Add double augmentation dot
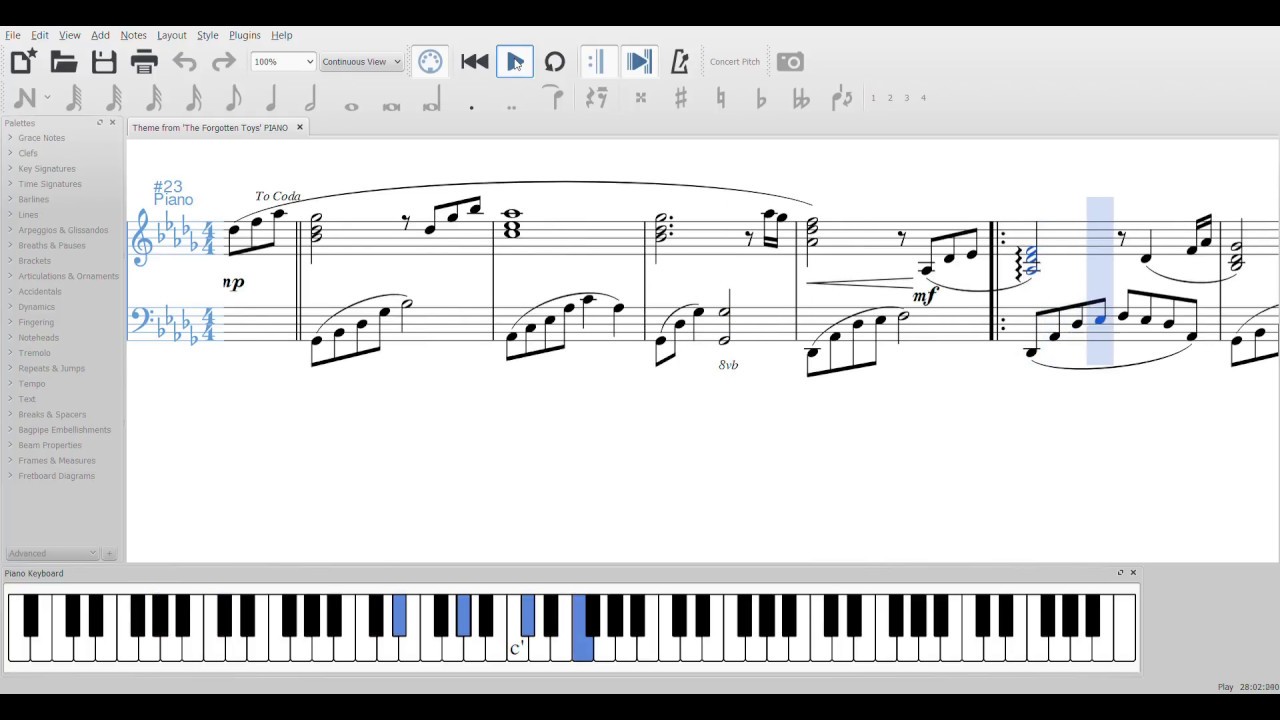Viewport: 1280px width, 720px height. pos(511,106)
